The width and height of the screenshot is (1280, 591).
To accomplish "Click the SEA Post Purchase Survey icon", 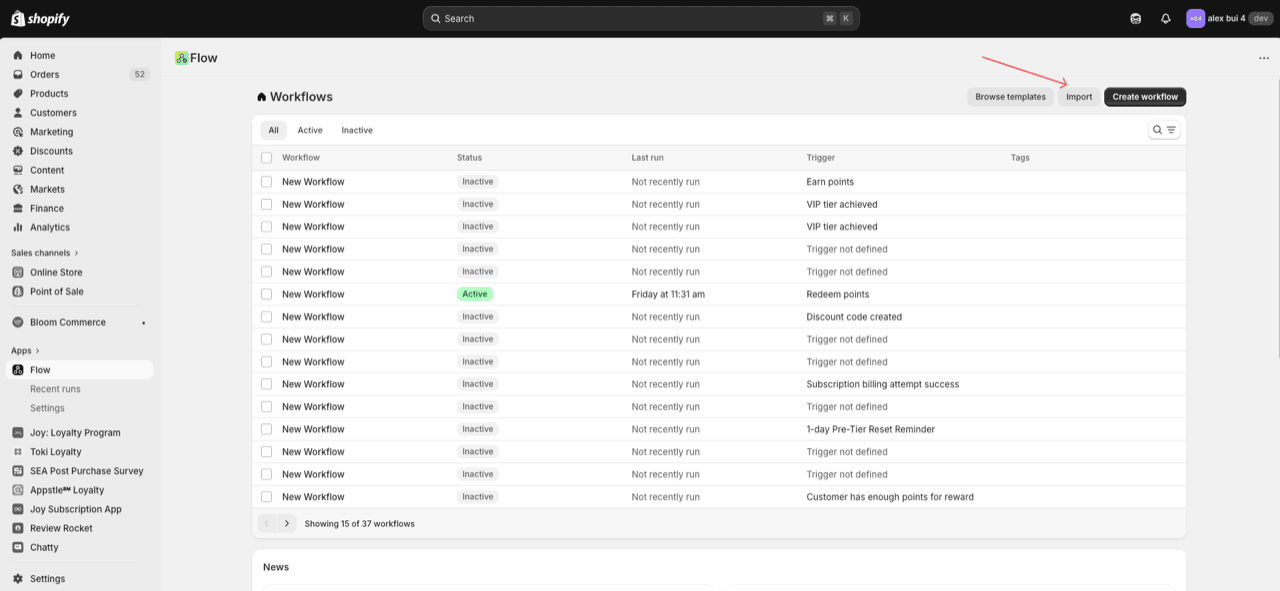I will [x=18, y=471].
